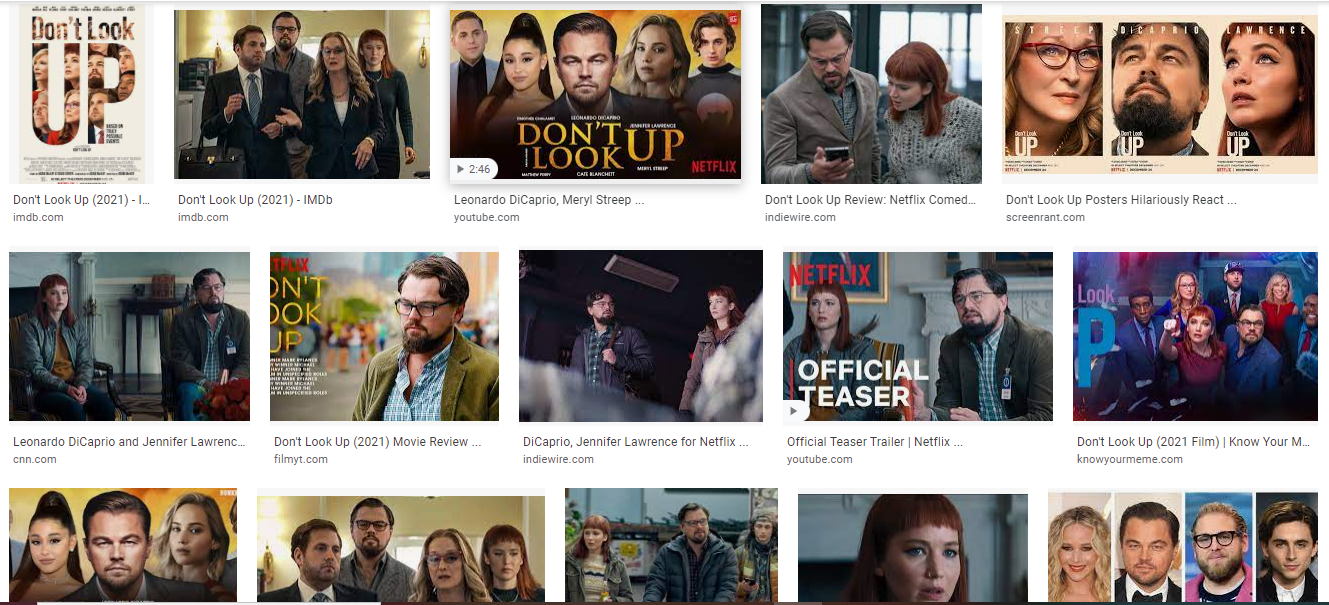
Task: Click youtube.com under the Official Teaser result
Action: 820,459
